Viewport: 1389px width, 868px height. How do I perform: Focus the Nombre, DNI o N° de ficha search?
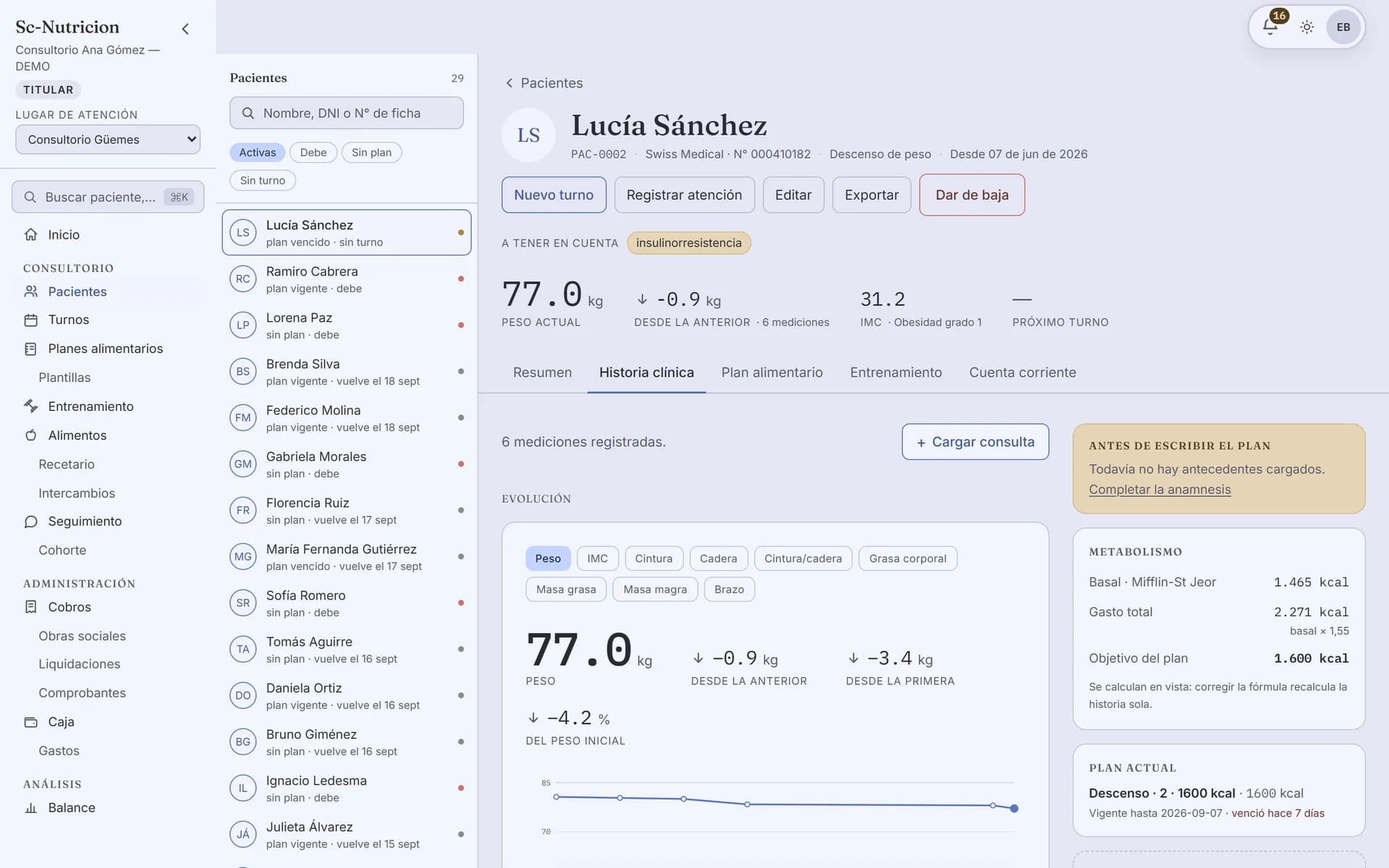pos(347,114)
